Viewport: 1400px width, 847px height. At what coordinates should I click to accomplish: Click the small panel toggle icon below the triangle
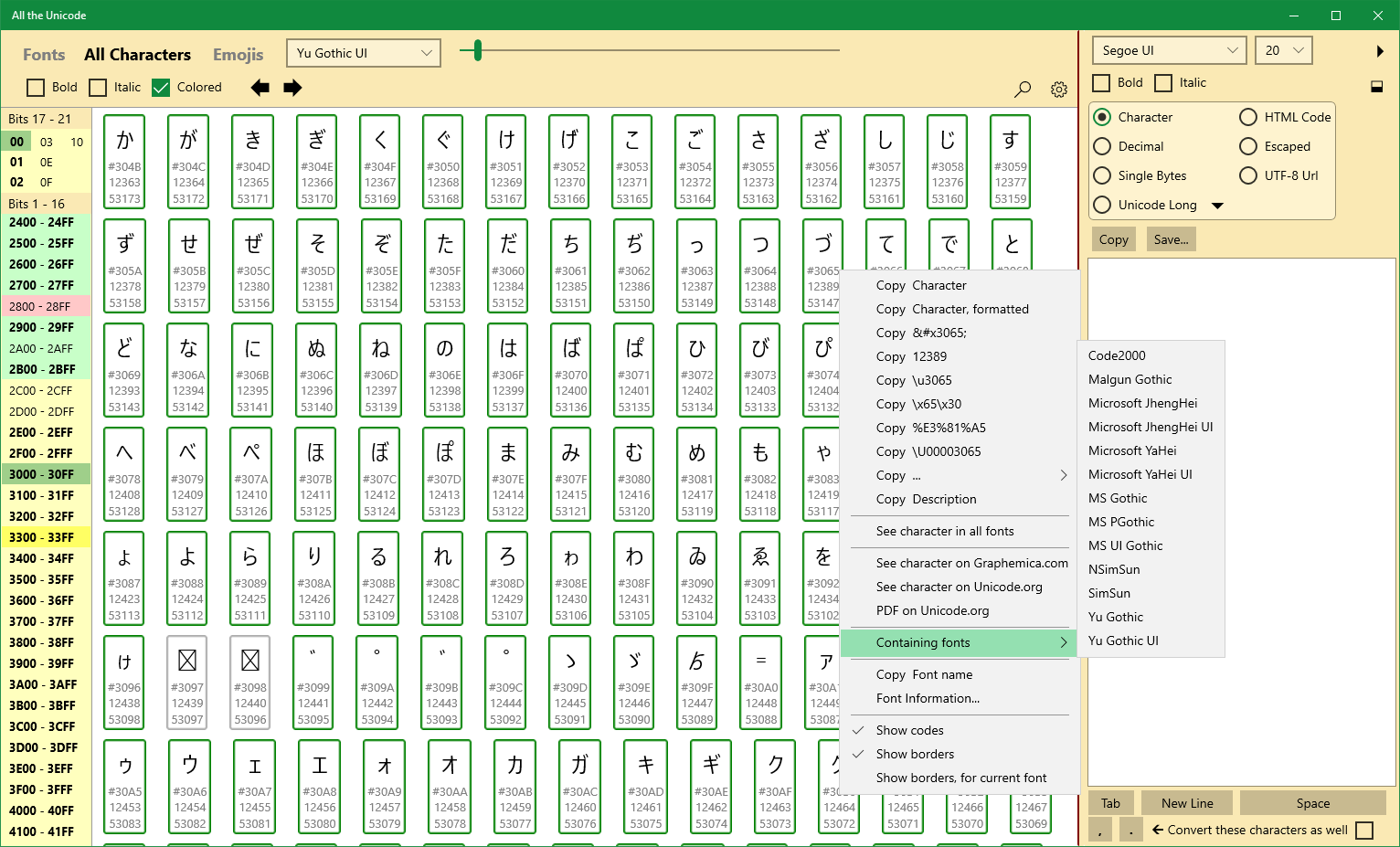[1376, 87]
